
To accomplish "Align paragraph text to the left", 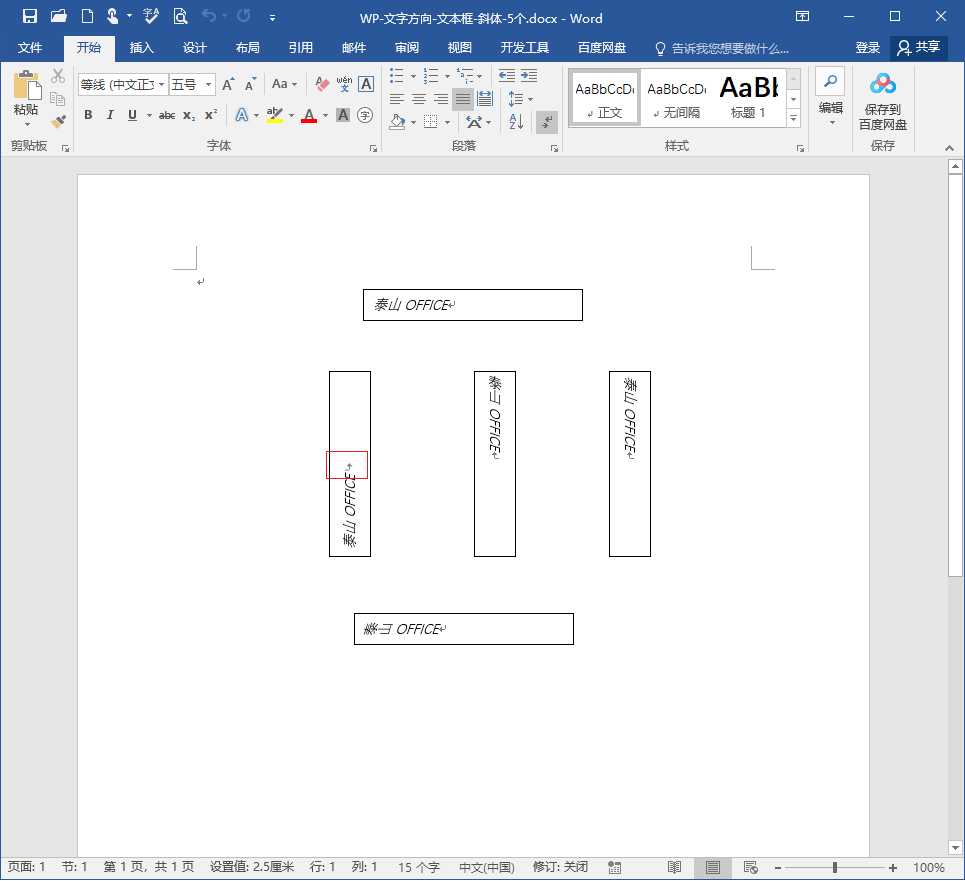I will tap(397, 99).
